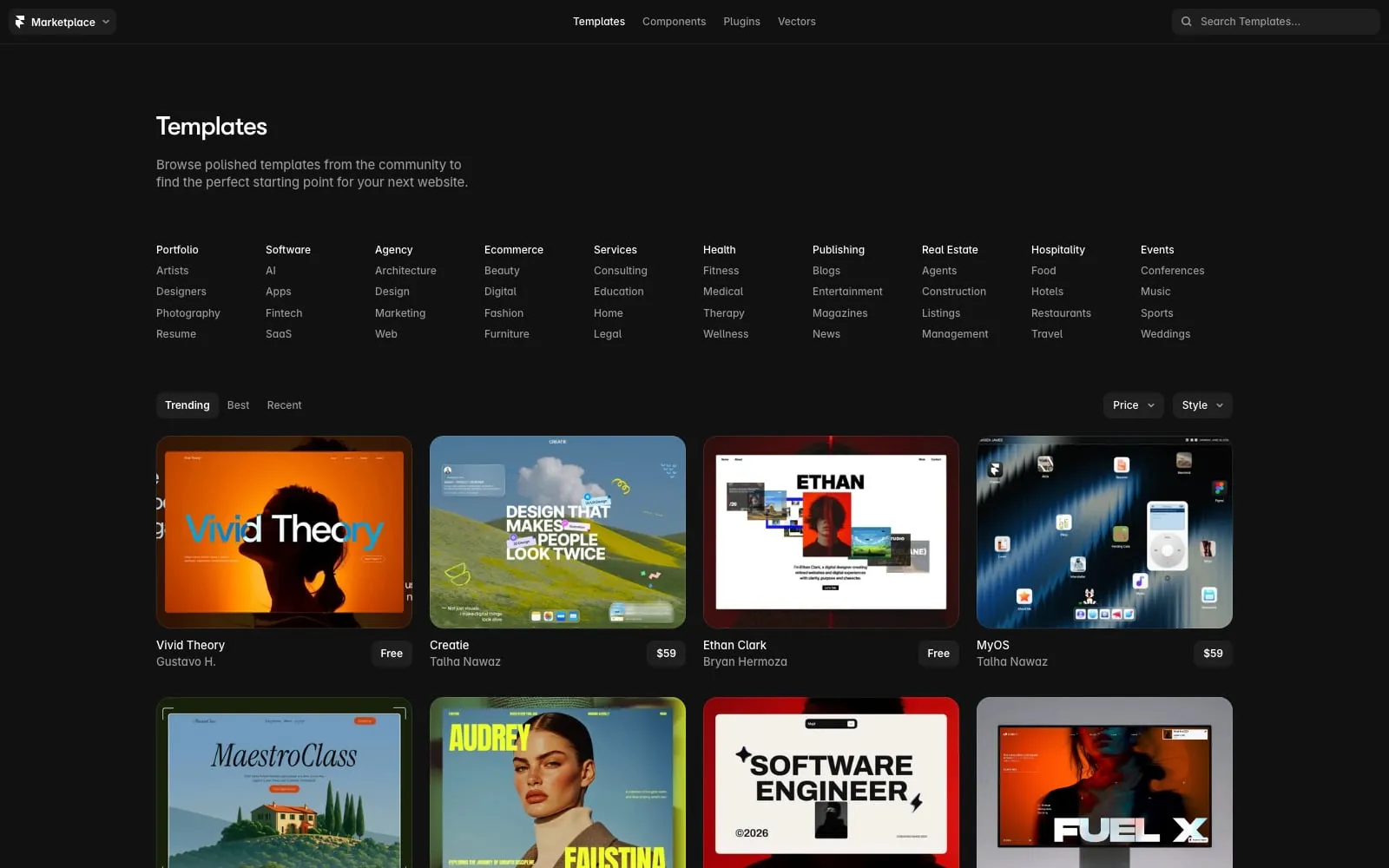Focus the Search Templates field
1389x868 pixels.
[x=1276, y=22]
